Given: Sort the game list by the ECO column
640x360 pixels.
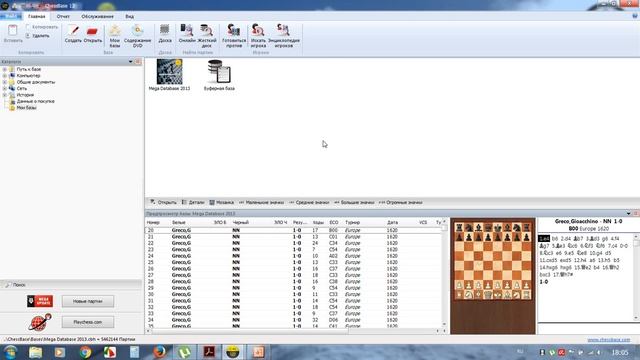Looking at the screenshot, I should tap(334, 222).
